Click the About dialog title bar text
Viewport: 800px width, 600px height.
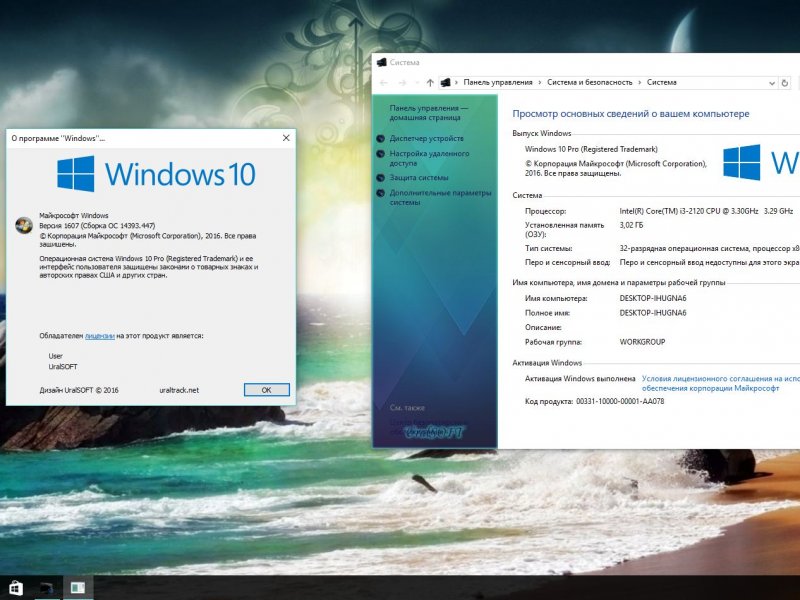[x=58, y=138]
